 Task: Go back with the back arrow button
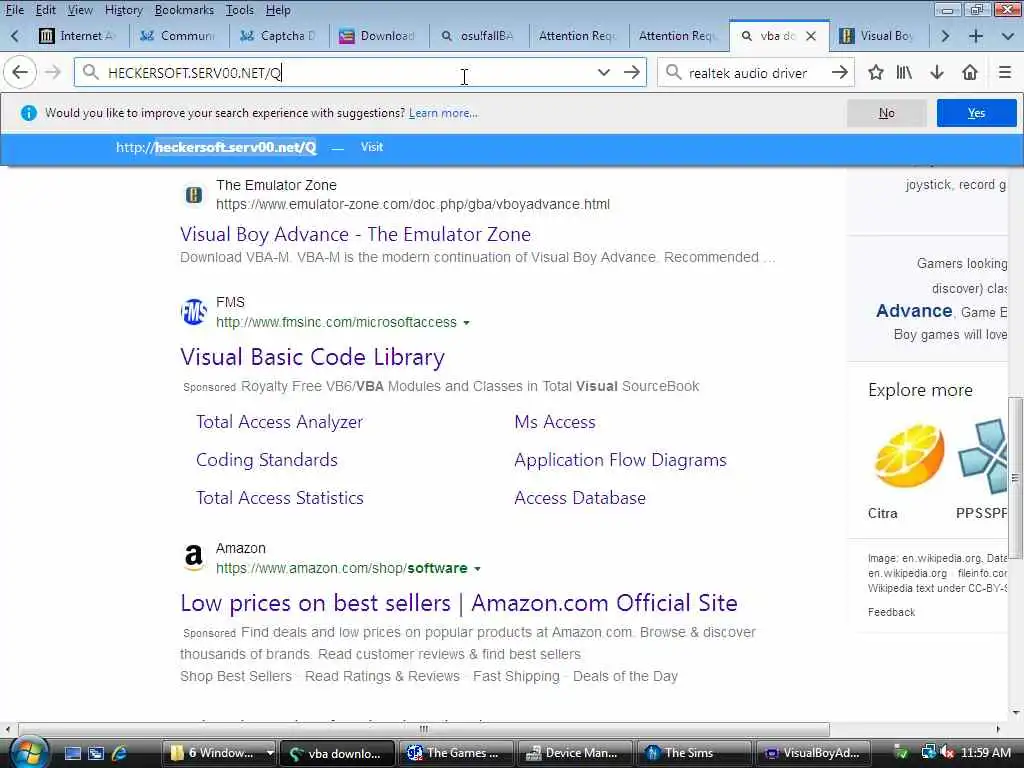click(x=20, y=72)
